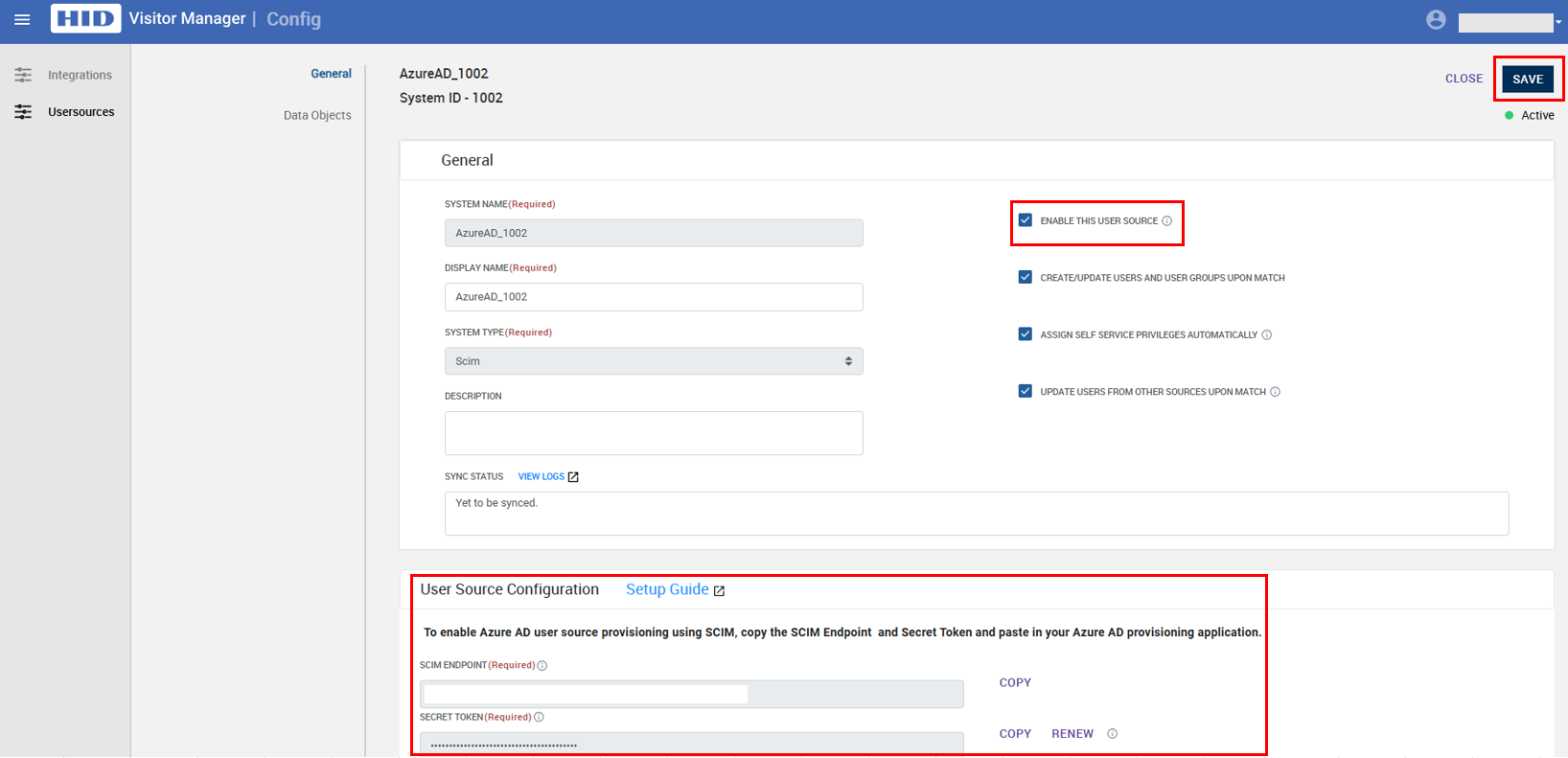1568x758 pixels.
Task: Click the System Name field
Action: tap(654, 233)
